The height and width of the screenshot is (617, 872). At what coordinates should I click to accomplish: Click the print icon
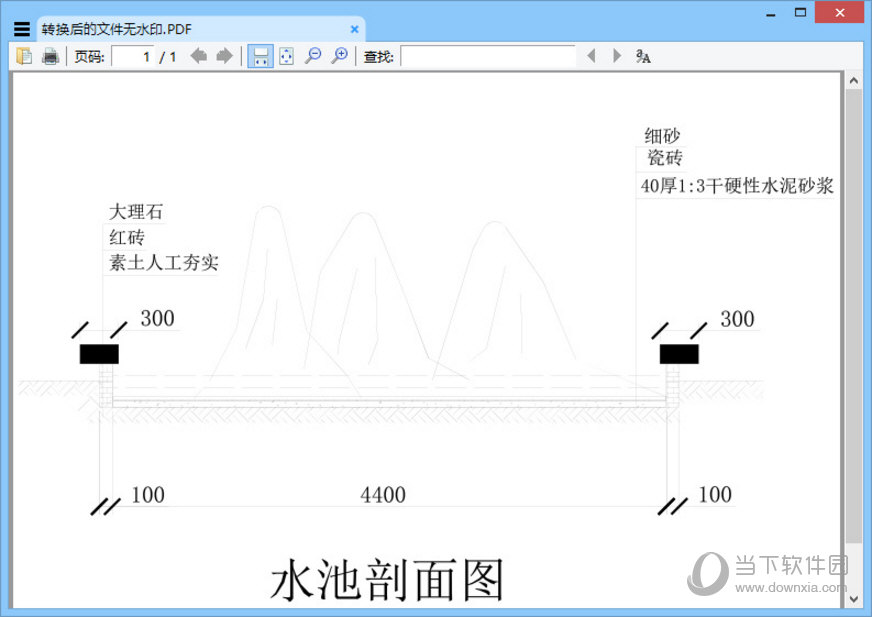point(51,56)
